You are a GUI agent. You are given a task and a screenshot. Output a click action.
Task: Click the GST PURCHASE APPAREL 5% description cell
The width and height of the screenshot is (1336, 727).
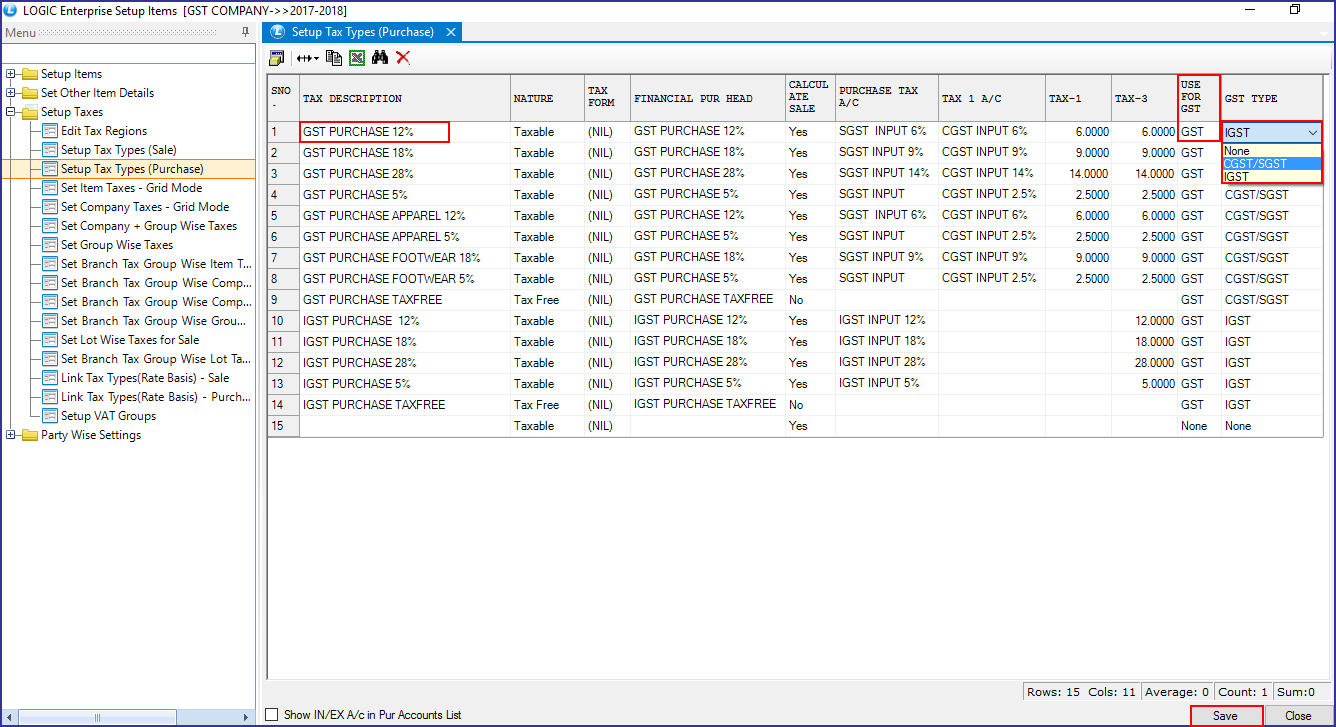click(405, 237)
